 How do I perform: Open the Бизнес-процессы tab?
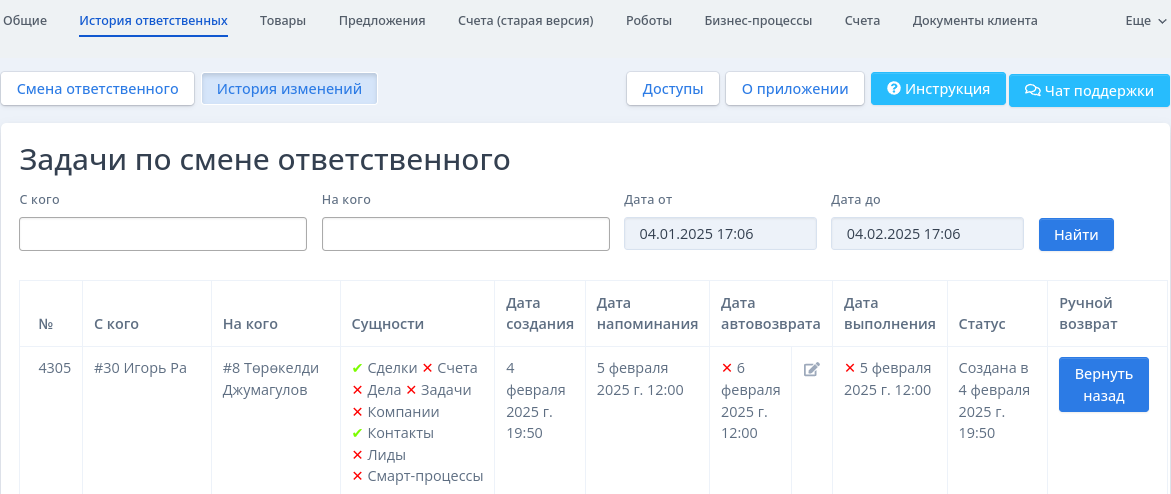[758, 21]
